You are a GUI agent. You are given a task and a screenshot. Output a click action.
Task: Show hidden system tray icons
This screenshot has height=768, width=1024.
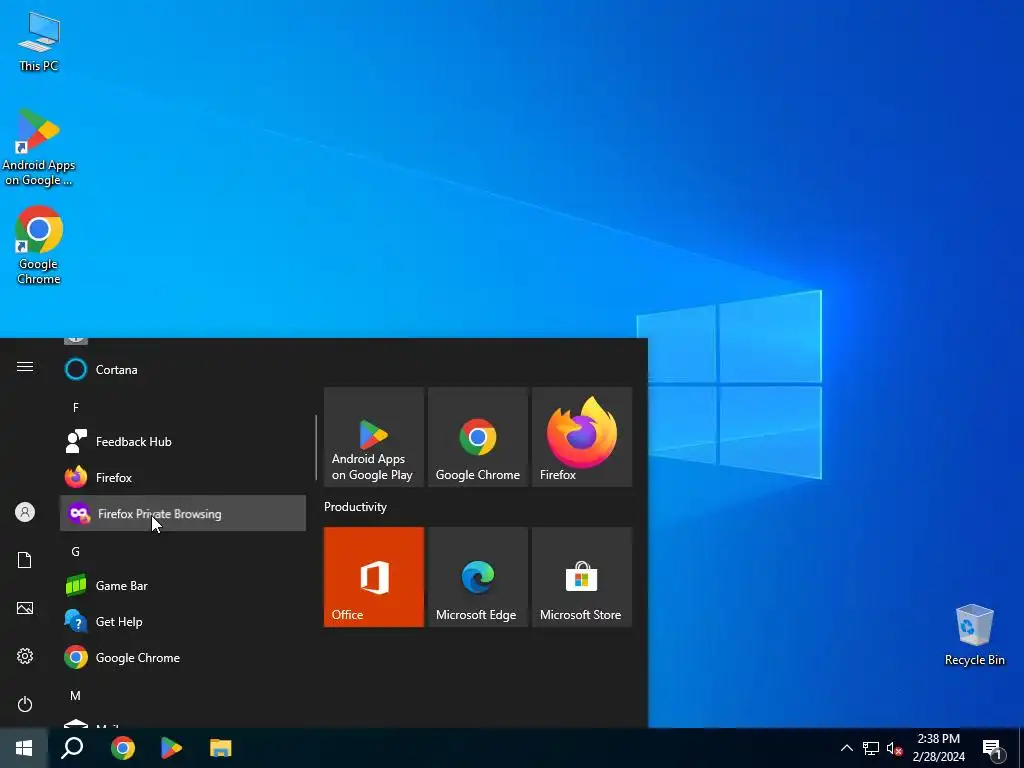[846, 748]
